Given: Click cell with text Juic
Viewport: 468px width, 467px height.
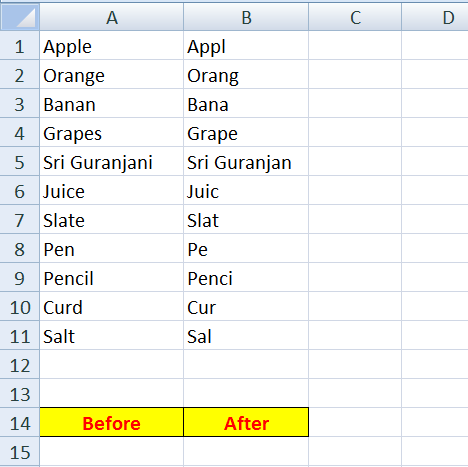Looking at the screenshot, I should [x=246, y=191].
